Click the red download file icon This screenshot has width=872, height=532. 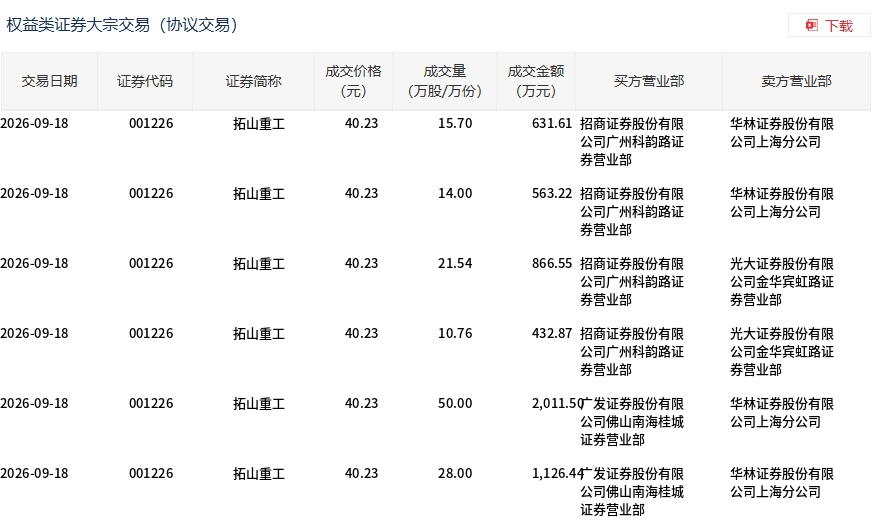coord(811,25)
